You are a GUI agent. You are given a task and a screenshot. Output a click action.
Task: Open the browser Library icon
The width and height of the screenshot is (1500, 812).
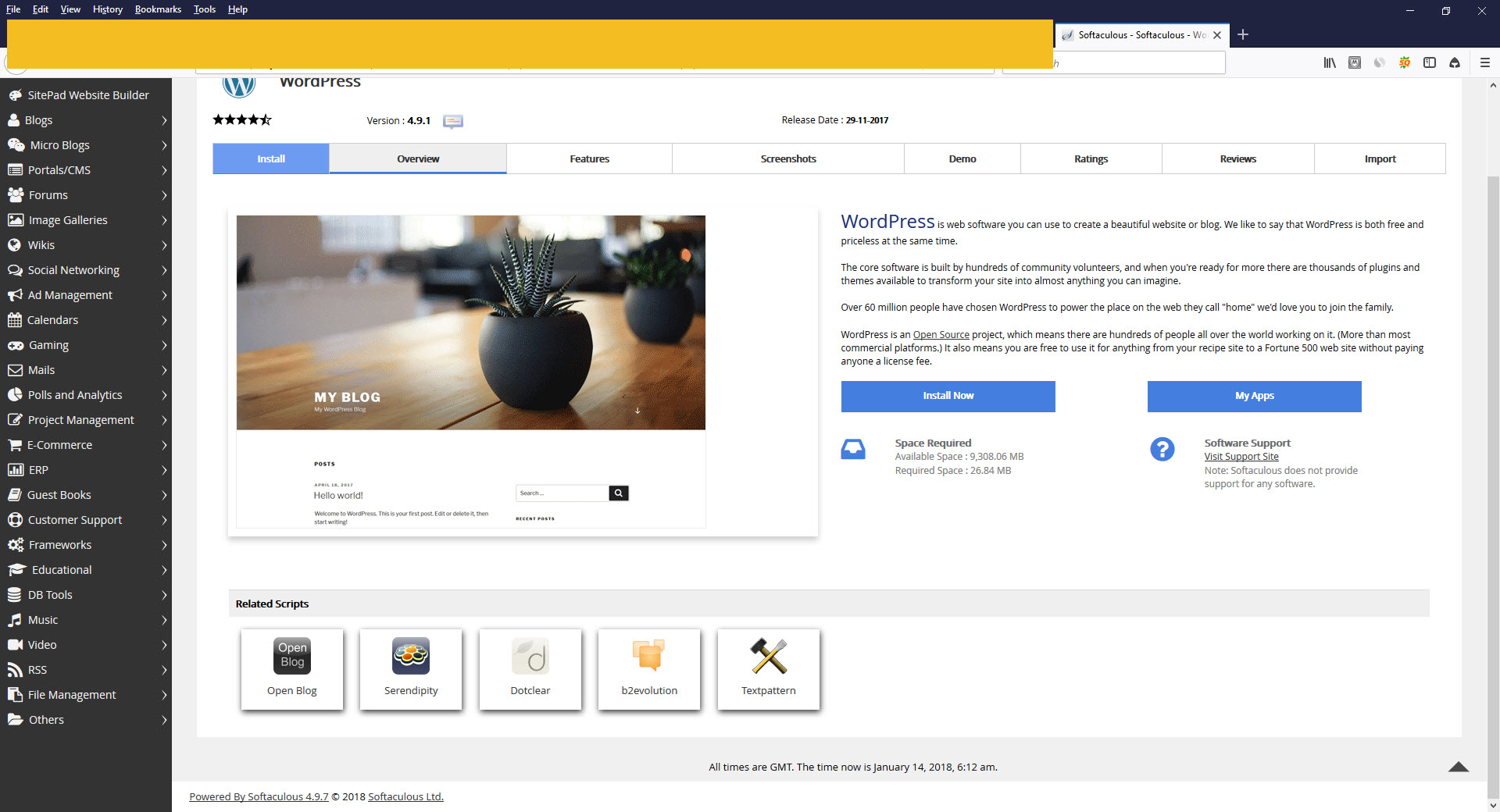click(1330, 62)
